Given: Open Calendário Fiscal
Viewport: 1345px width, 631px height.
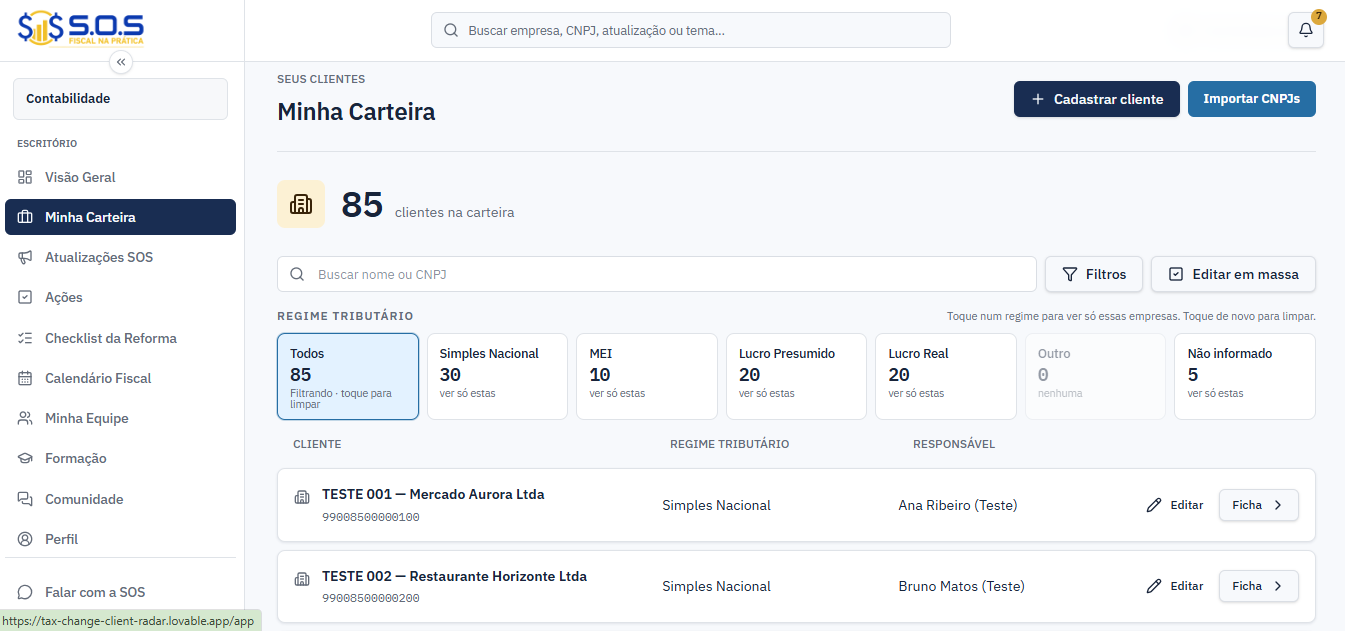Looking at the screenshot, I should [x=120, y=378].
